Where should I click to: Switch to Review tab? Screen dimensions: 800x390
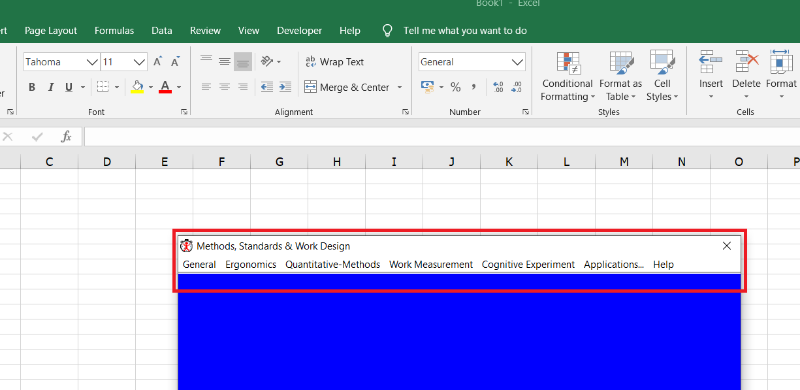coord(205,31)
